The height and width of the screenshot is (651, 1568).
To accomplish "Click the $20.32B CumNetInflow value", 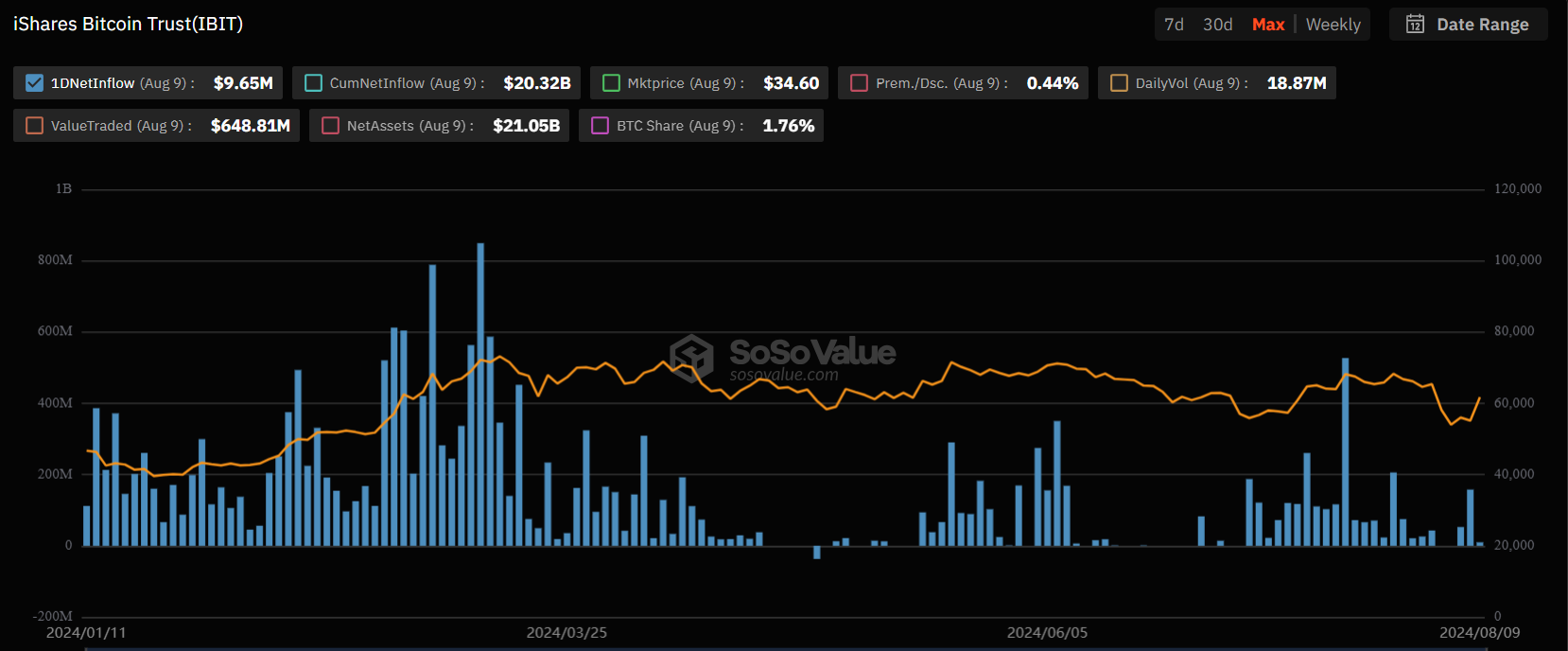I will coord(537,83).
